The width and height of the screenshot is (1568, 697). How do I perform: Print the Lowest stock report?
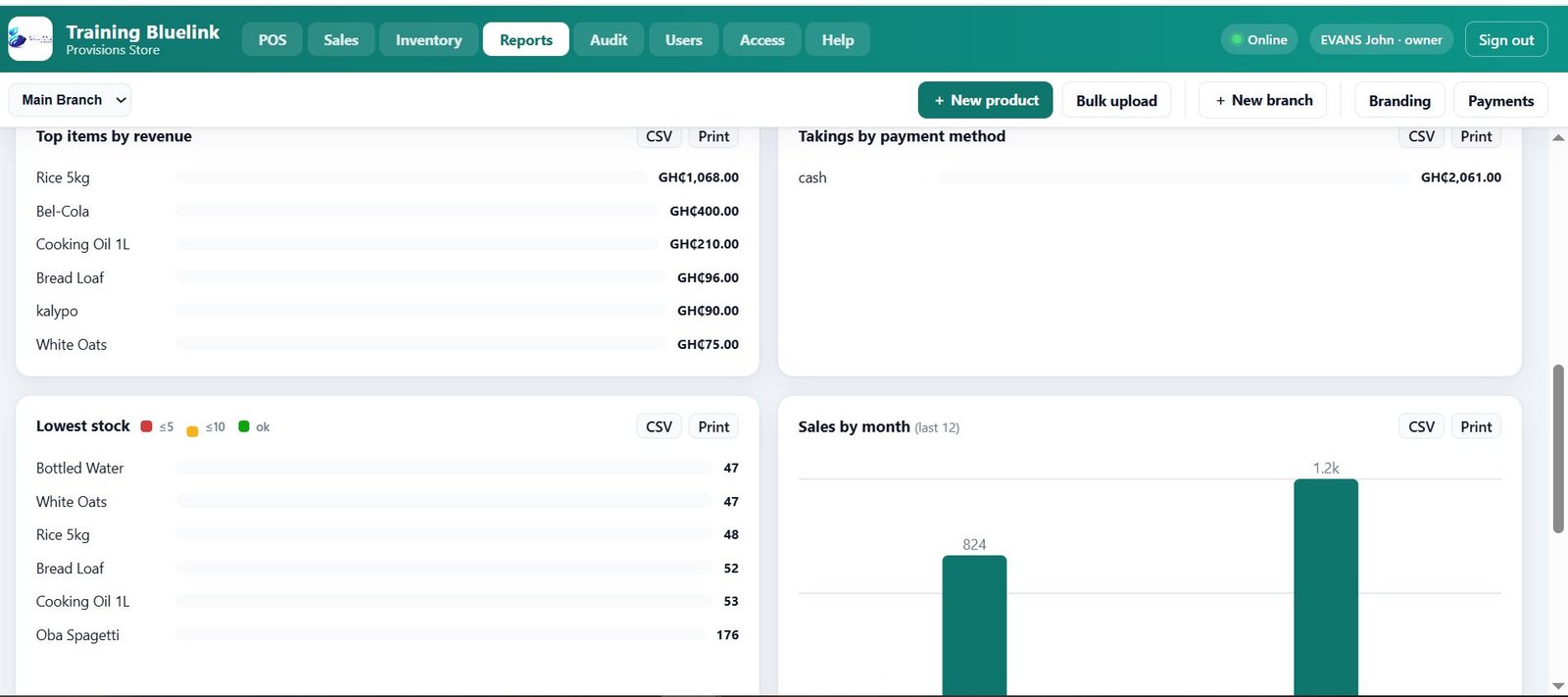[x=713, y=426]
